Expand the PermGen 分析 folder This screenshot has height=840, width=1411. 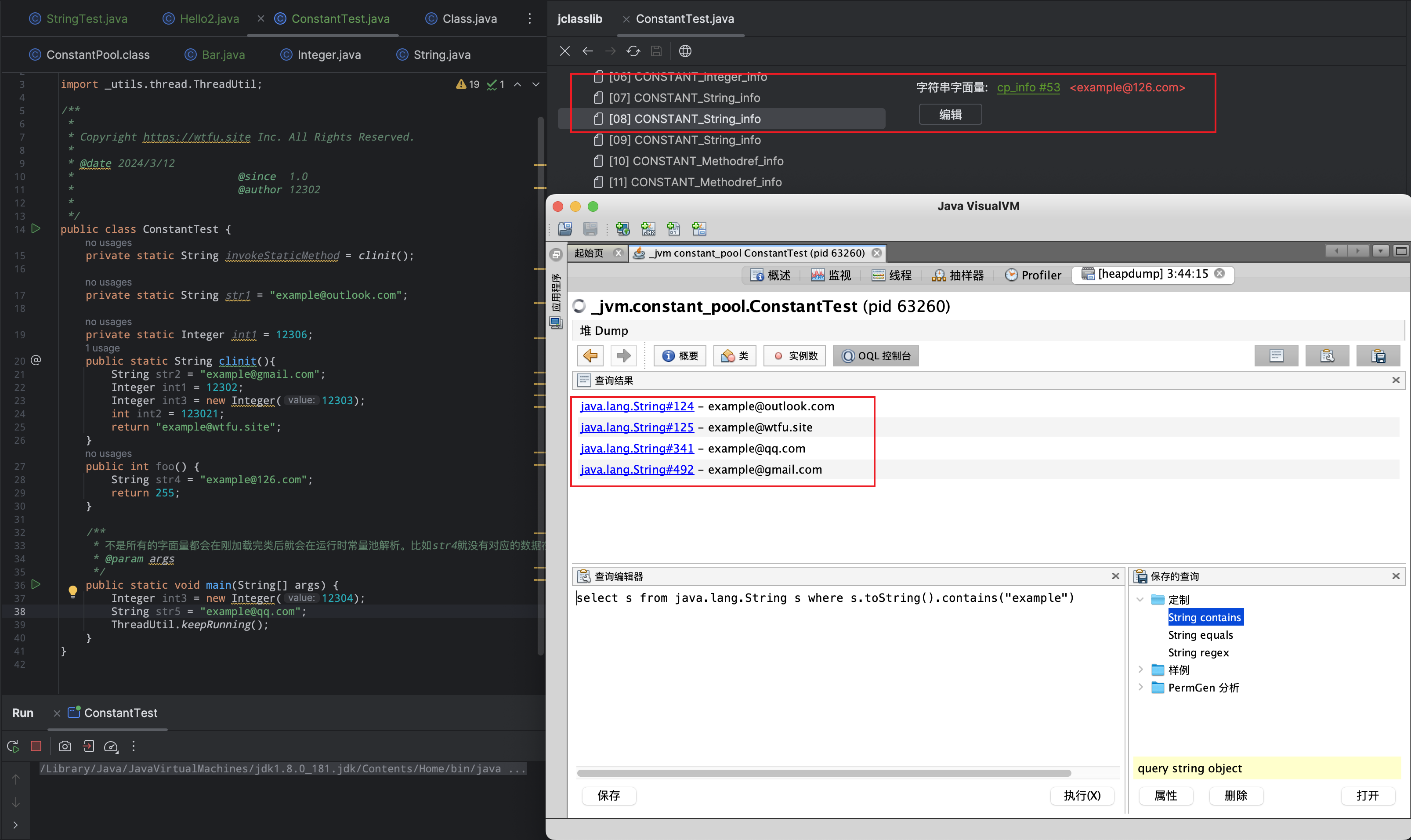tap(1140, 687)
